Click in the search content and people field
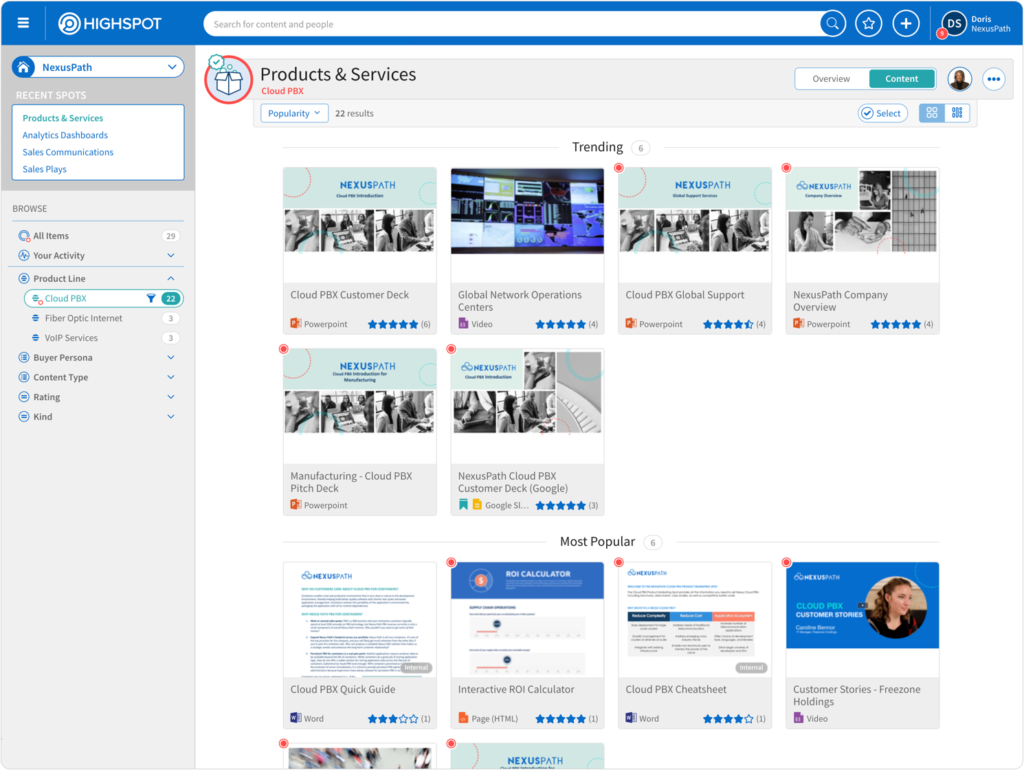Viewport: 1024px width, 770px height. pos(513,24)
